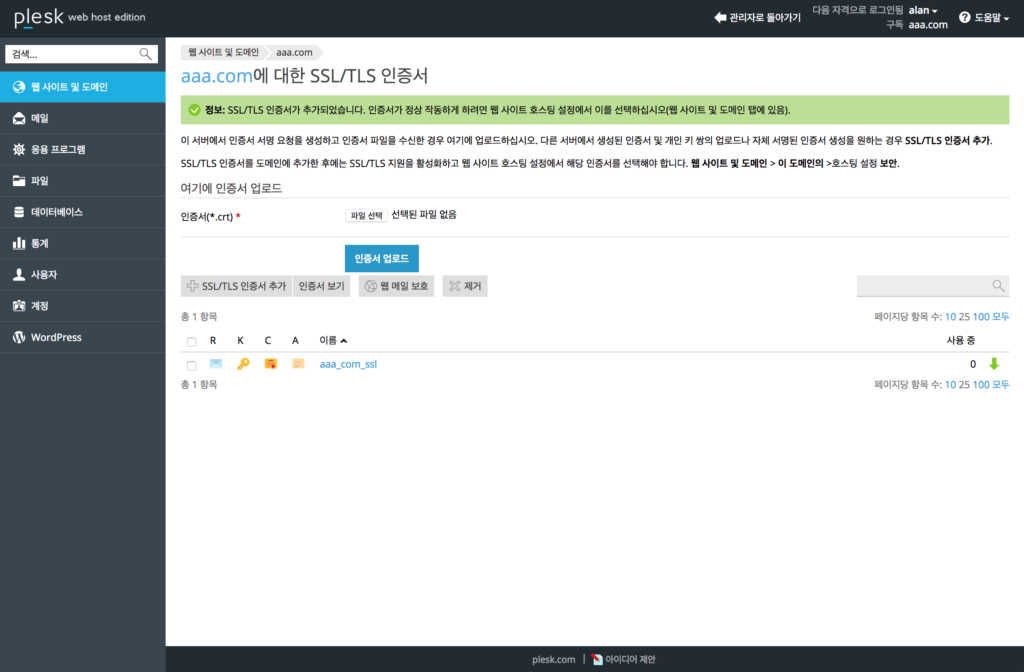
Task: Open the aaa_com_ssl certificate link
Action: tap(348, 364)
